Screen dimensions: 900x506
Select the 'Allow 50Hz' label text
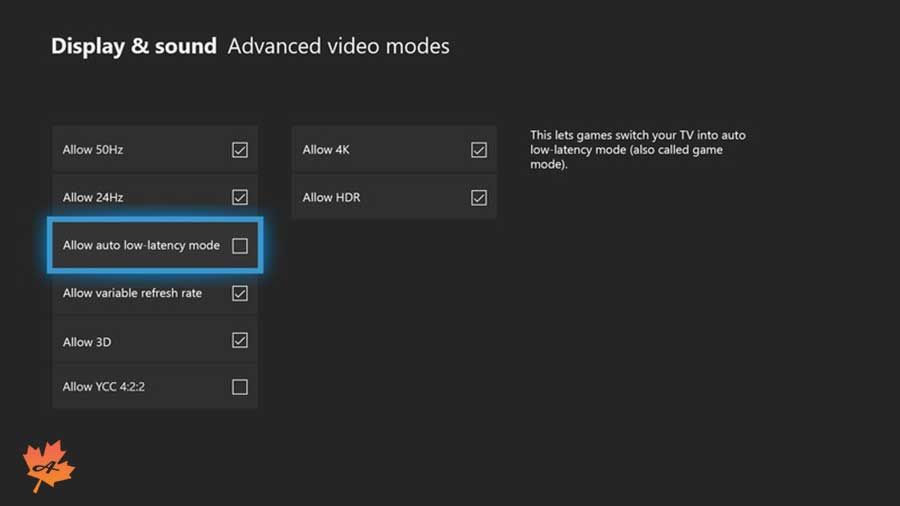point(93,150)
